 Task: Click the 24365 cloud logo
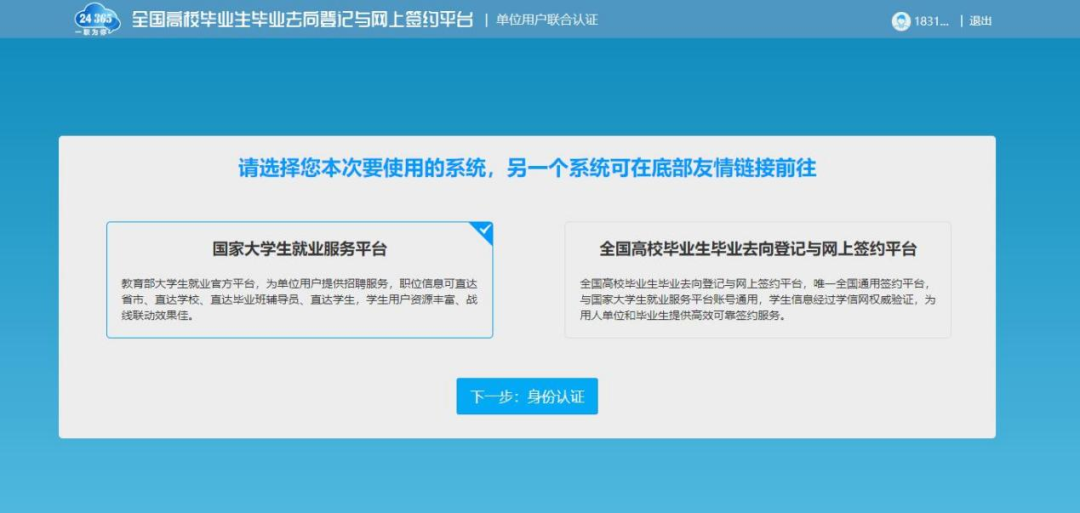pos(96,20)
